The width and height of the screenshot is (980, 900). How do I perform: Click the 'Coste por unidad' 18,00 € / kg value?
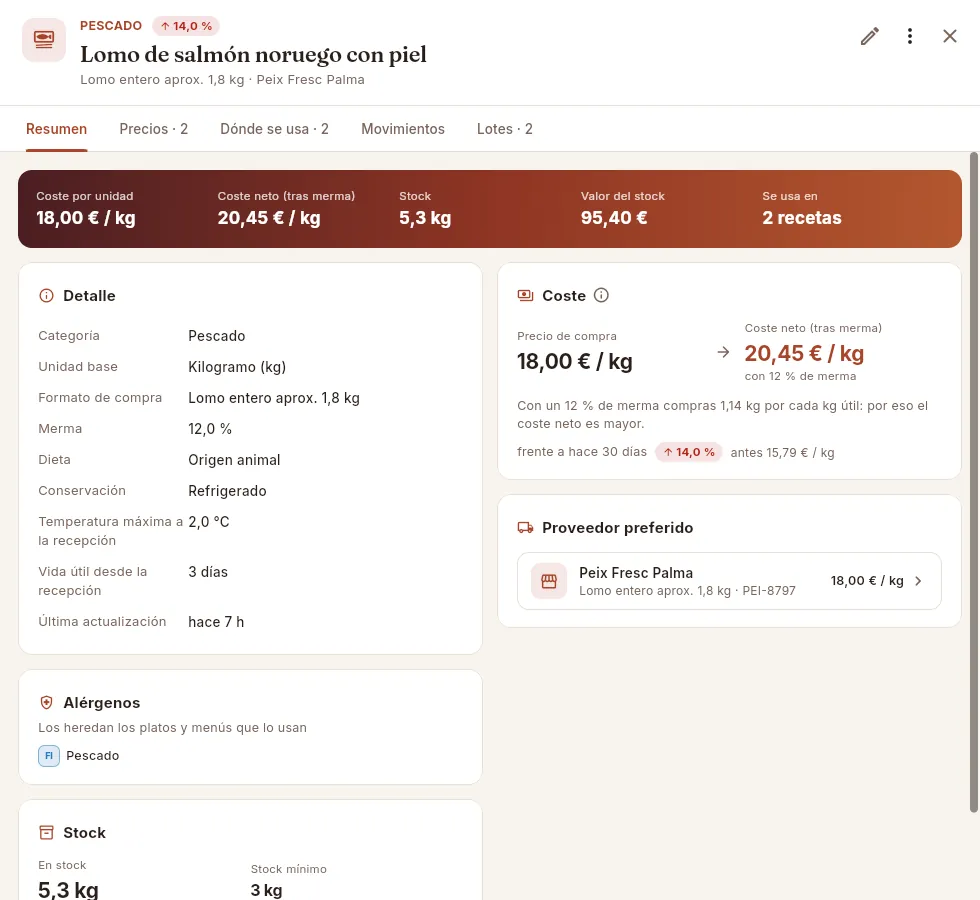[86, 218]
